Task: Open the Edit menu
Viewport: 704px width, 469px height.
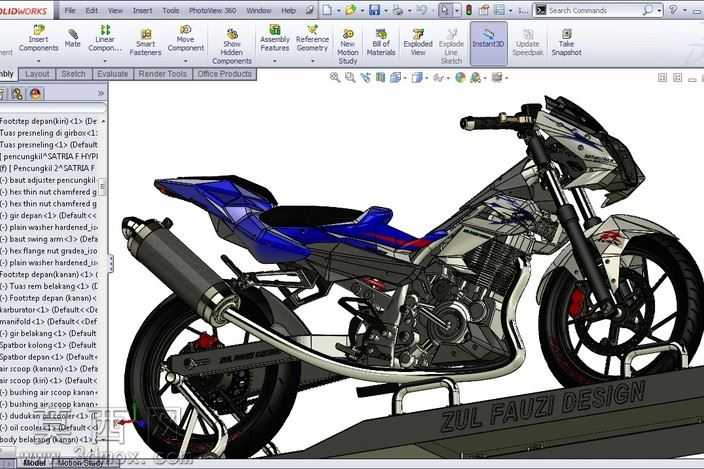Action: [92, 10]
